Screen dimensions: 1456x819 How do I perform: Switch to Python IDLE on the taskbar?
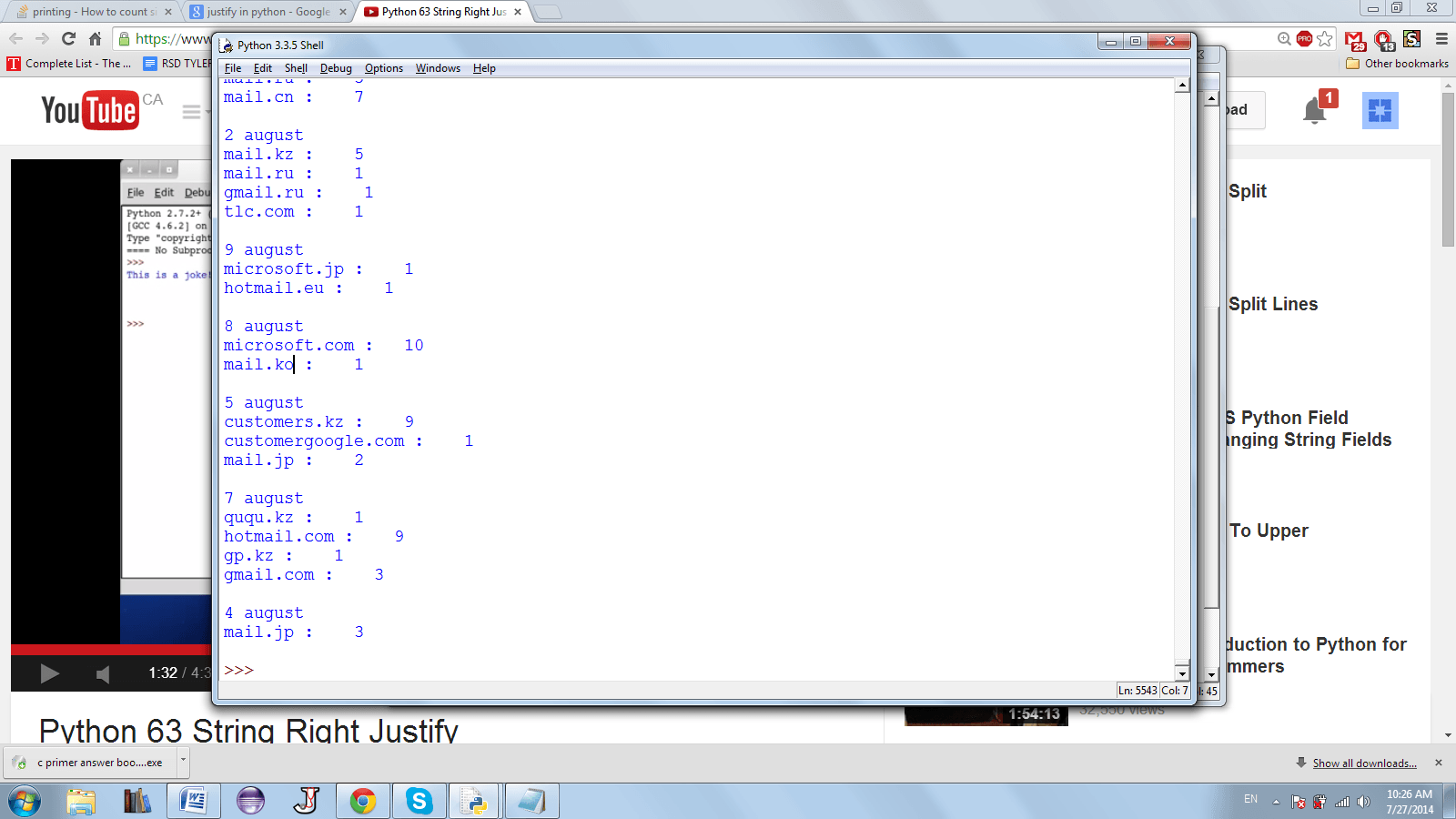pyautogui.click(x=475, y=802)
